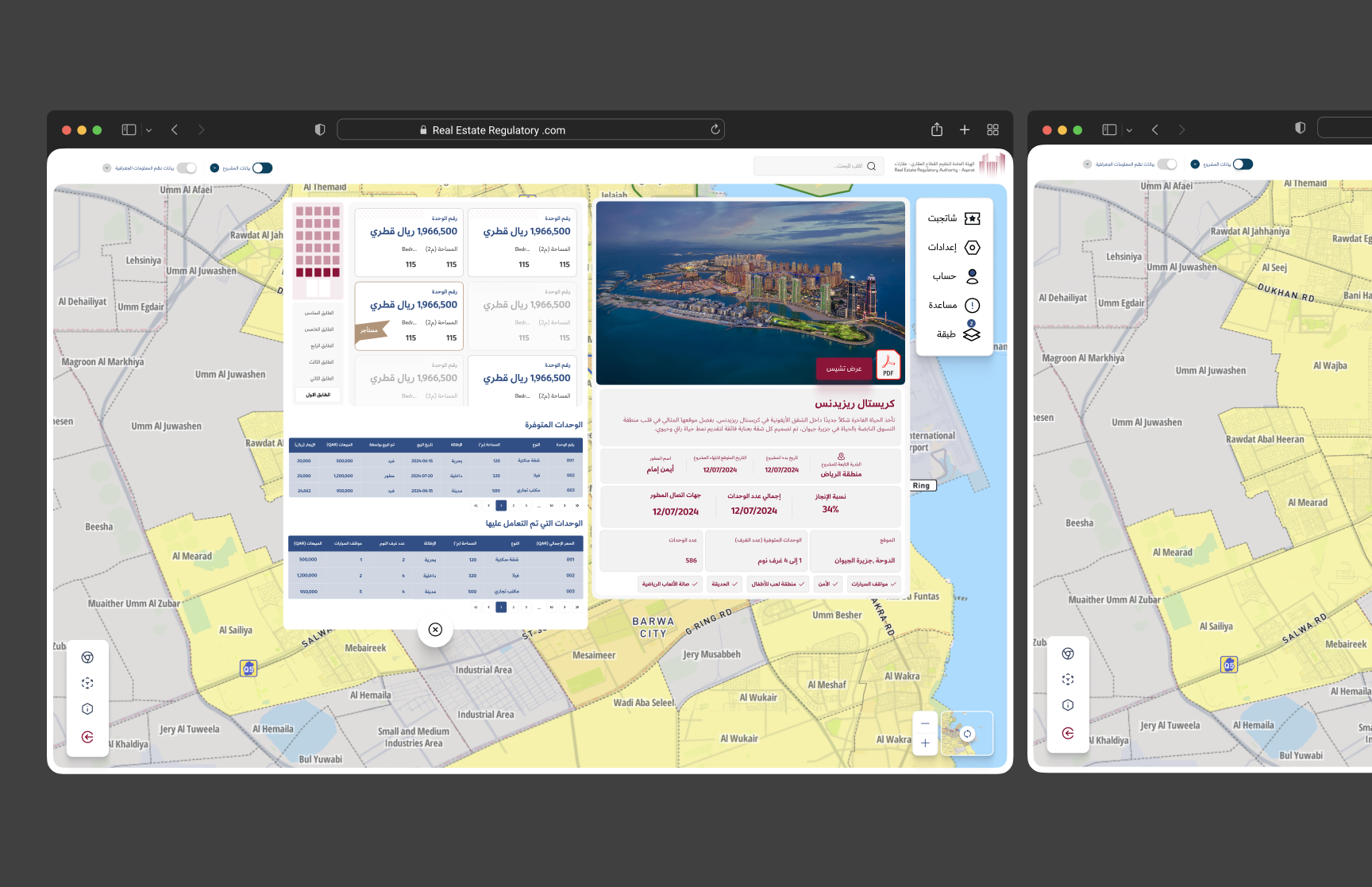Expand the chevron next to the GIS data toggle
Screen dimensions: 1372x887
click(106, 168)
